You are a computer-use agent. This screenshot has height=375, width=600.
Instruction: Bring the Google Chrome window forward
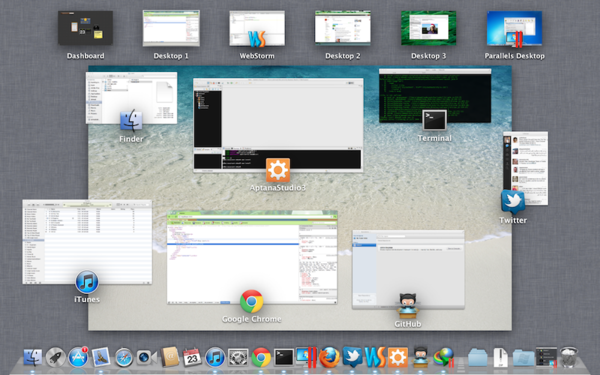pyautogui.click(x=252, y=258)
